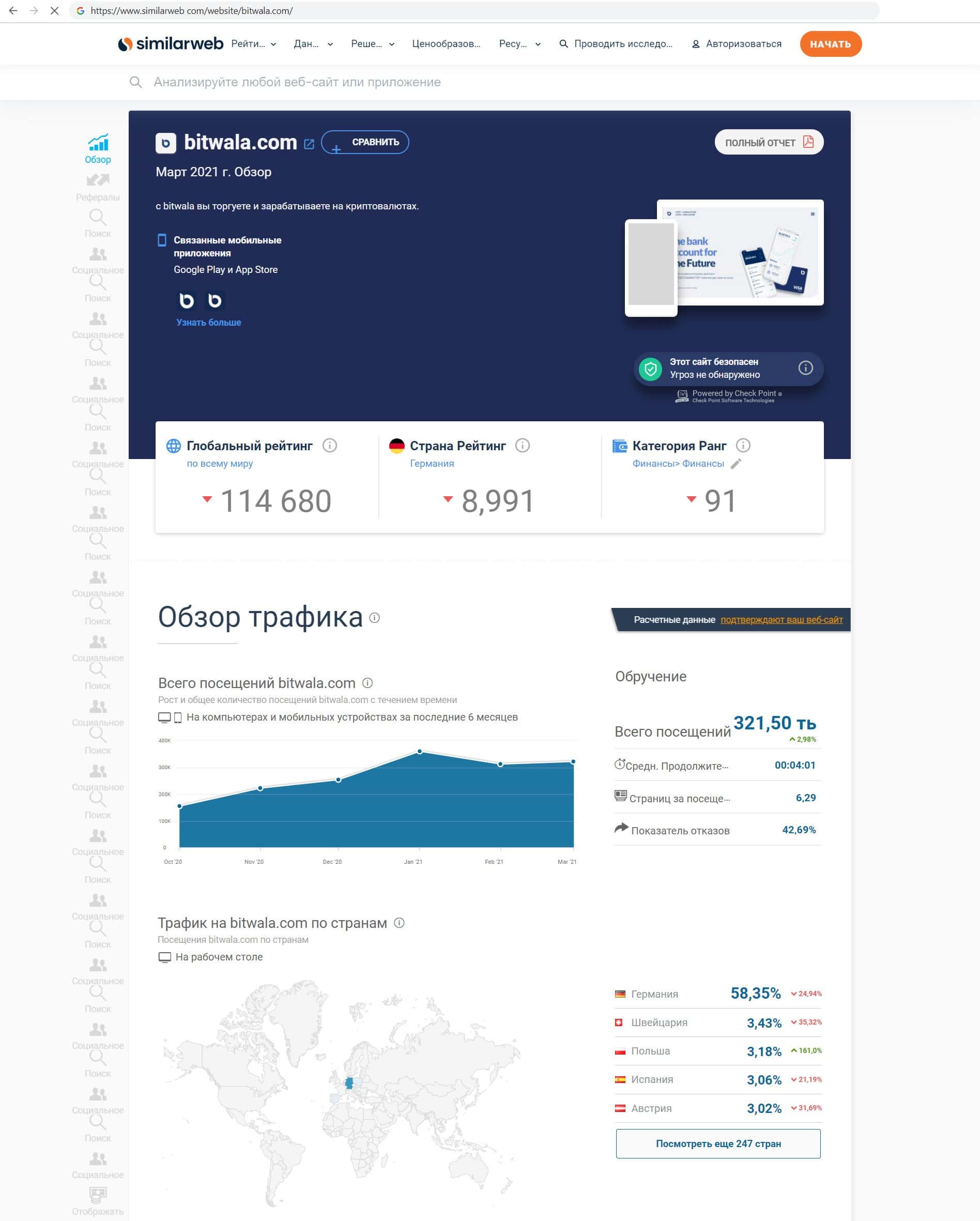Click the 6,29 pages per visit value
This screenshot has height=1221, width=980.
(806, 798)
